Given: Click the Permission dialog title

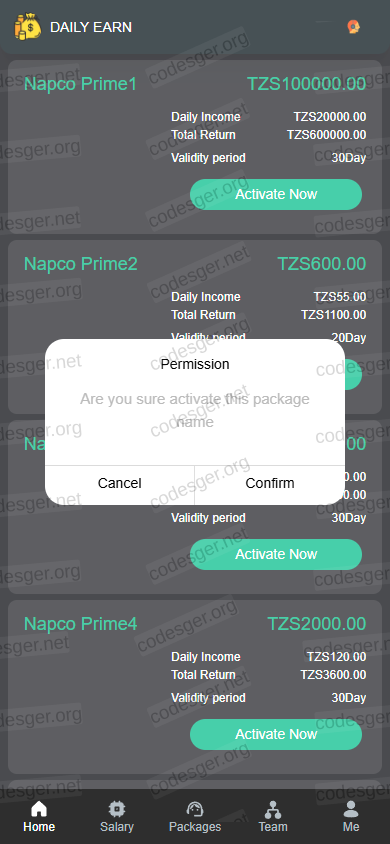Looking at the screenshot, I should (x=195, y=364).
